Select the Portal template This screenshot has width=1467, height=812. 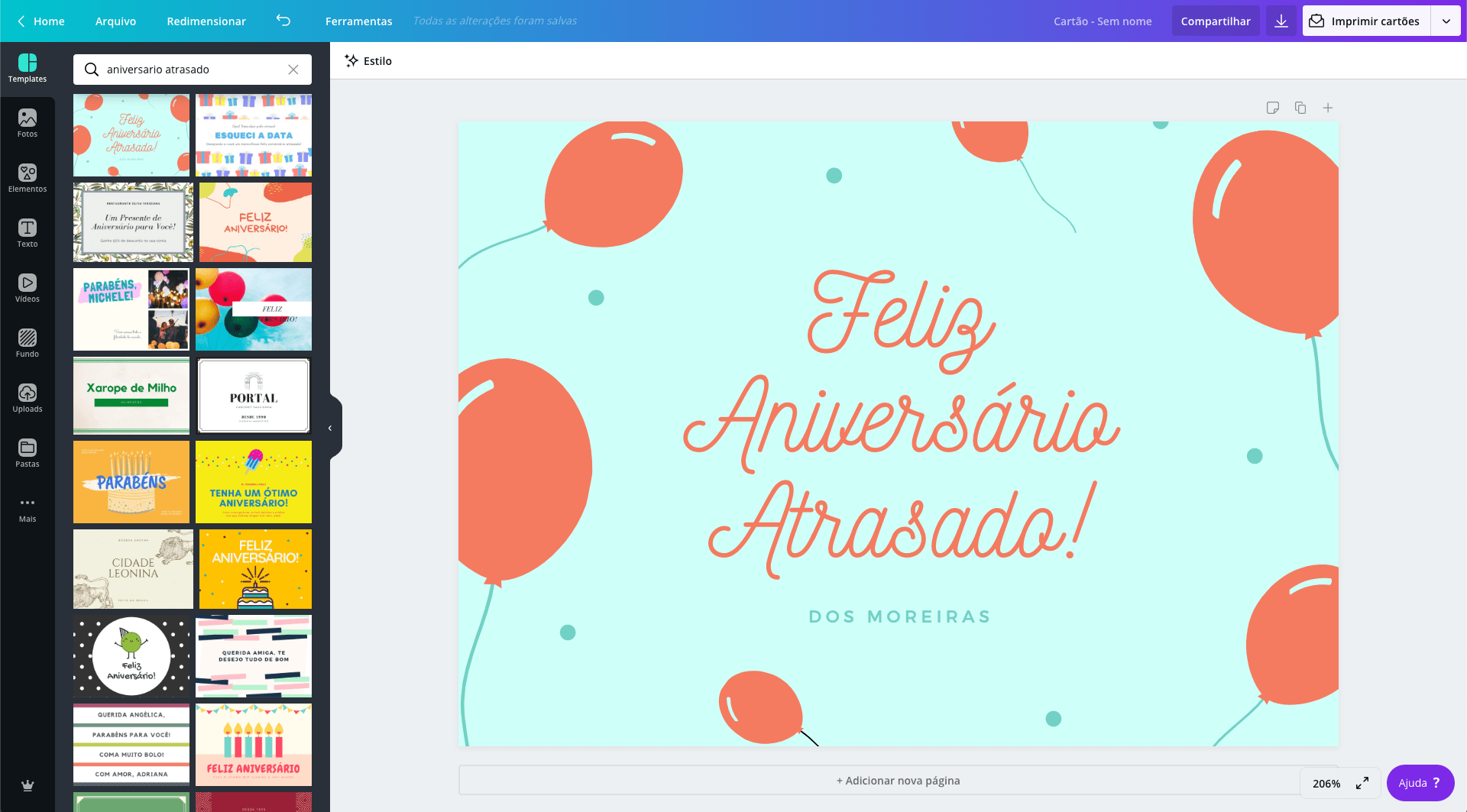(254, 396)
